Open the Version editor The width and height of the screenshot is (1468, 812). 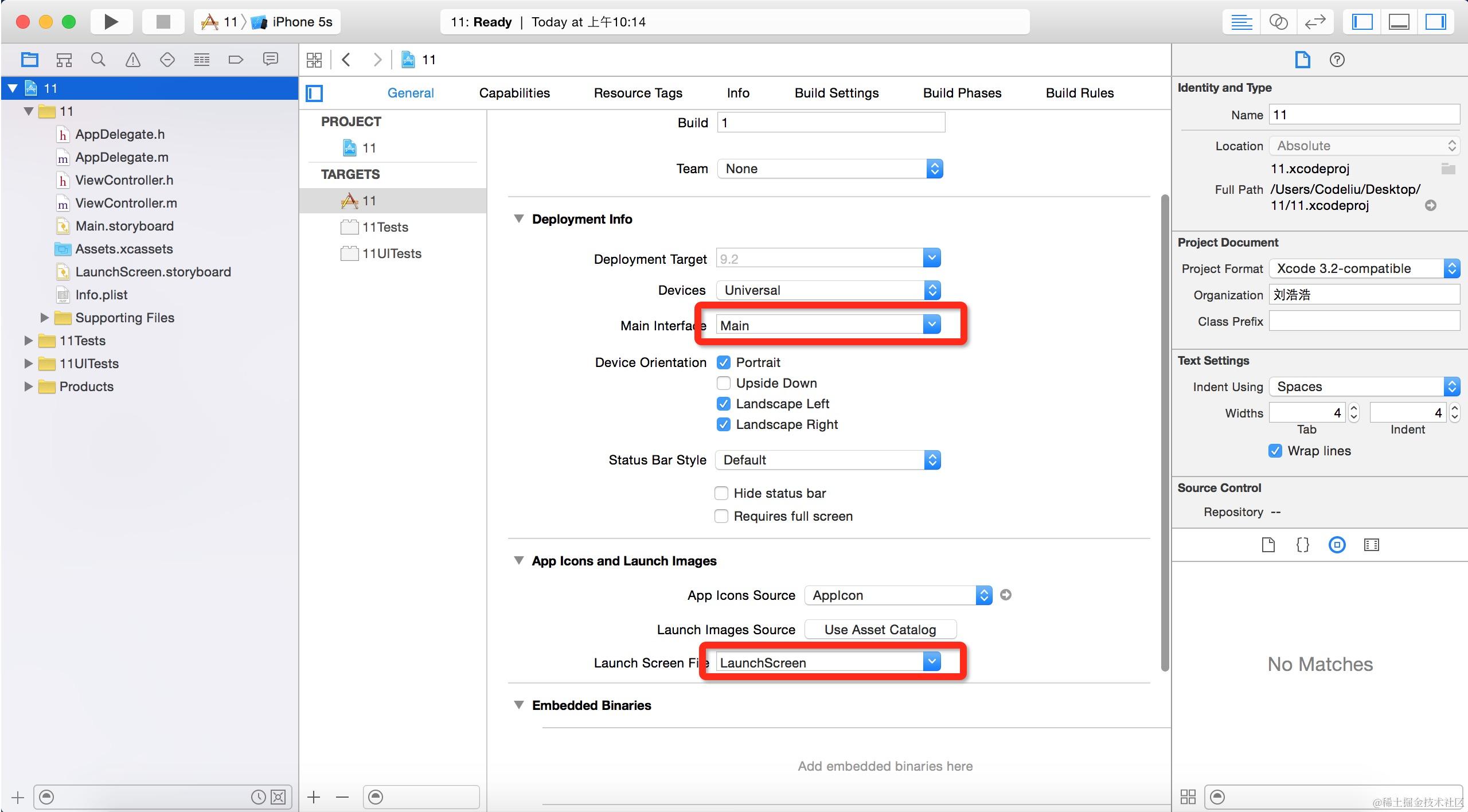pyautogui.click(x=1315, y=22)
